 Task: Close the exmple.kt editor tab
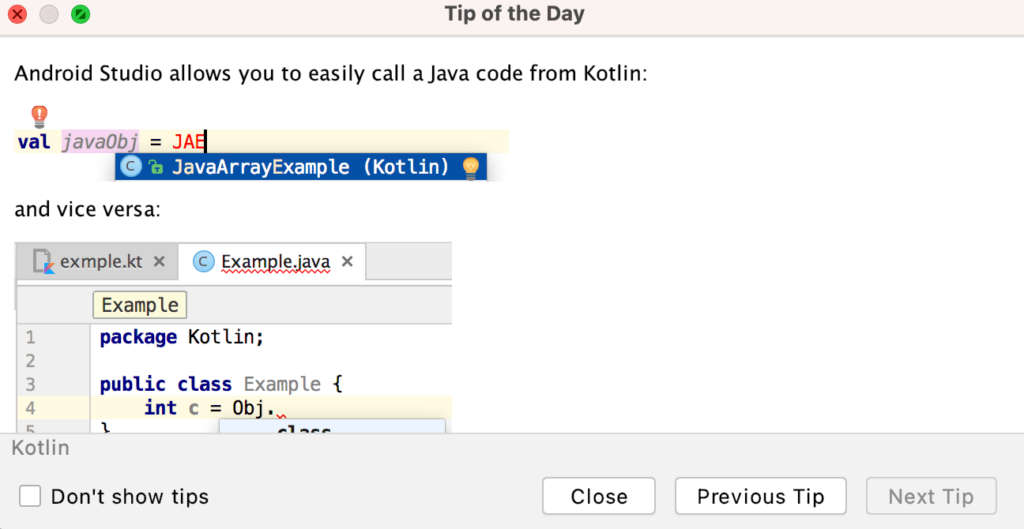159,262
